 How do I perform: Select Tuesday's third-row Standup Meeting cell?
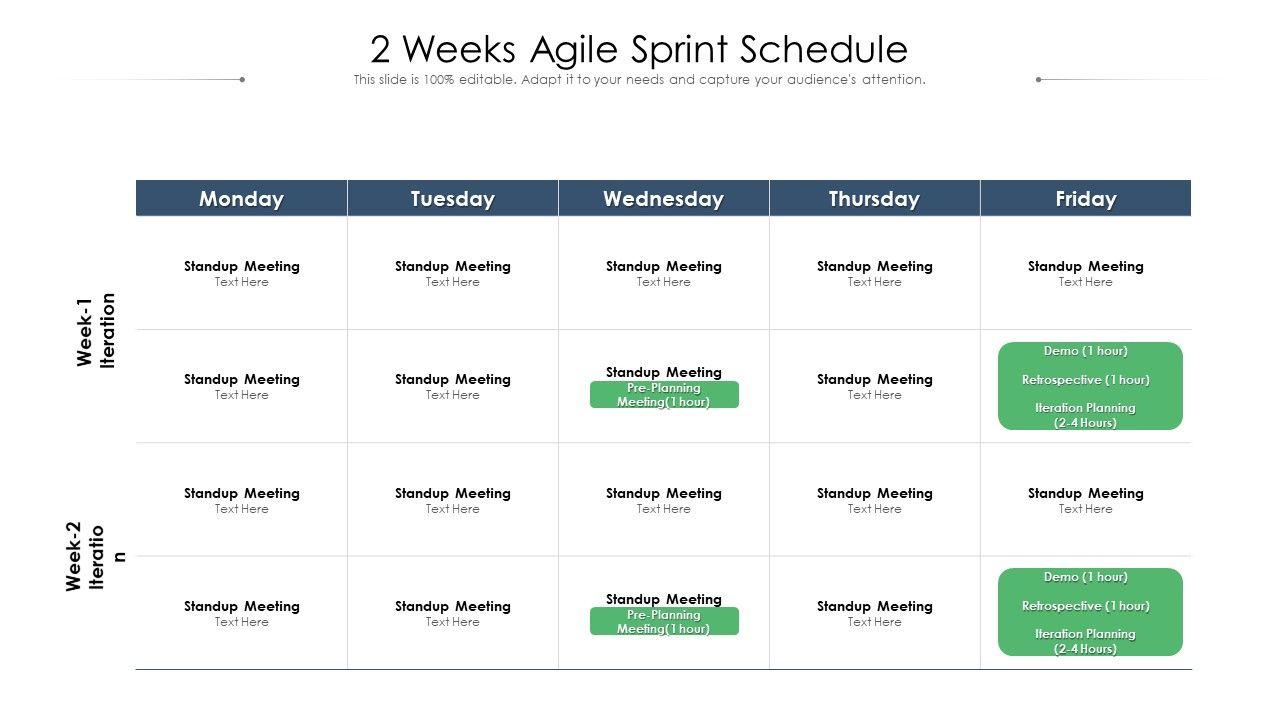click(x=452, y=500)
